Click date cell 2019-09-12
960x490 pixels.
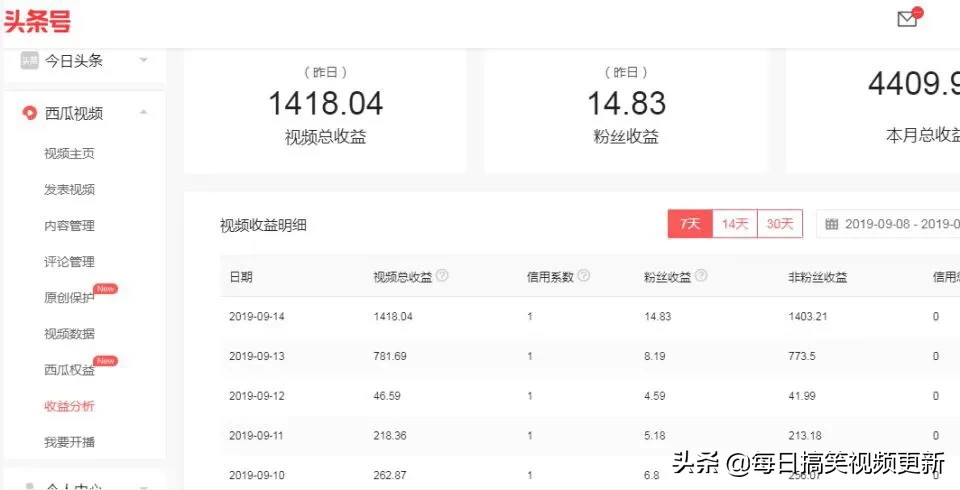[257, 396]
